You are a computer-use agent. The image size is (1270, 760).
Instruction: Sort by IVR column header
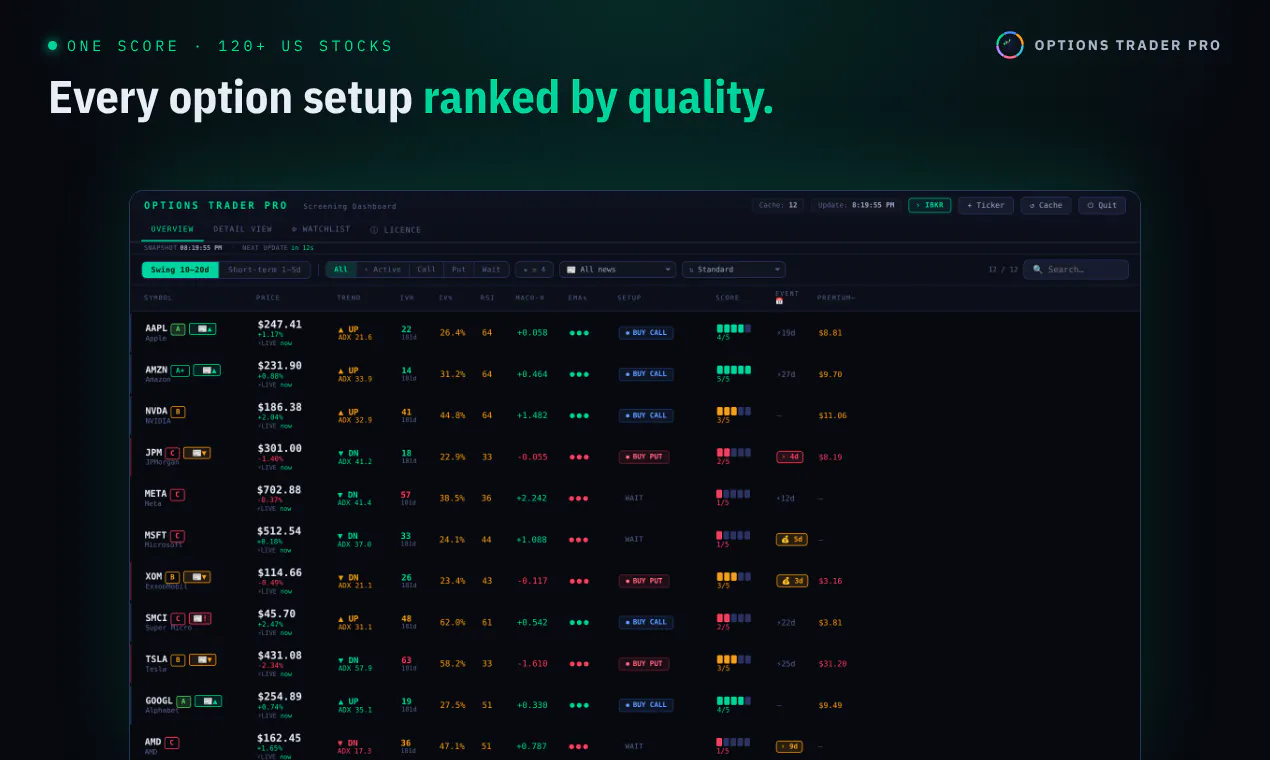[407, 298]
